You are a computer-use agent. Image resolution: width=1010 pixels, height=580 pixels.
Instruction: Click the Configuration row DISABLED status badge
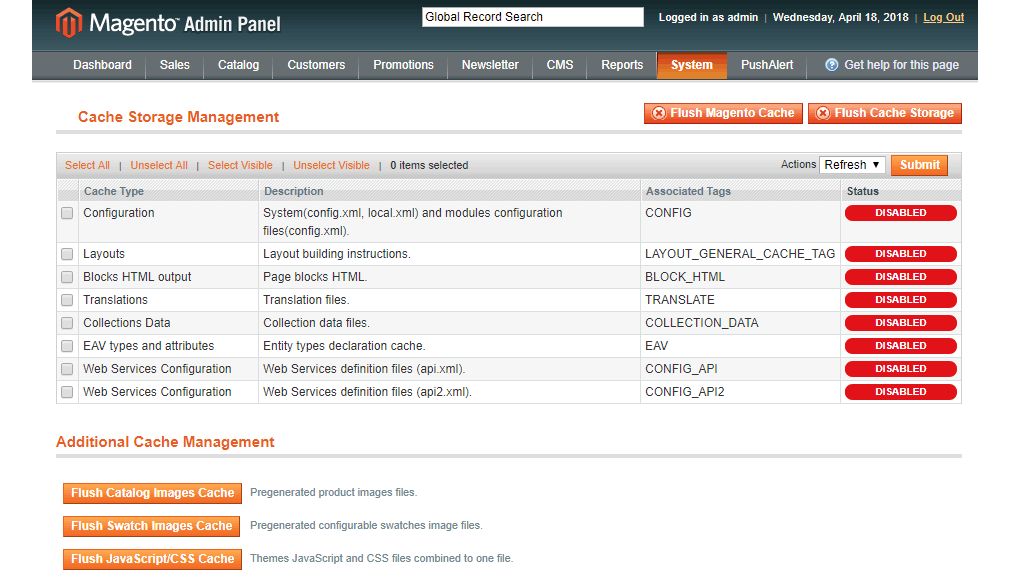pyautogui.click(x=900, y=213)
